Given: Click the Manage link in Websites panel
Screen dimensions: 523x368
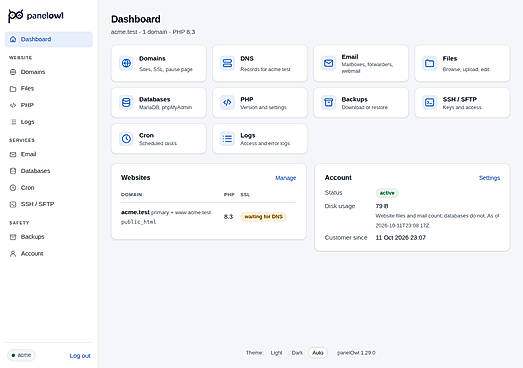Looking at the screenshot, I should pos(286,178).
